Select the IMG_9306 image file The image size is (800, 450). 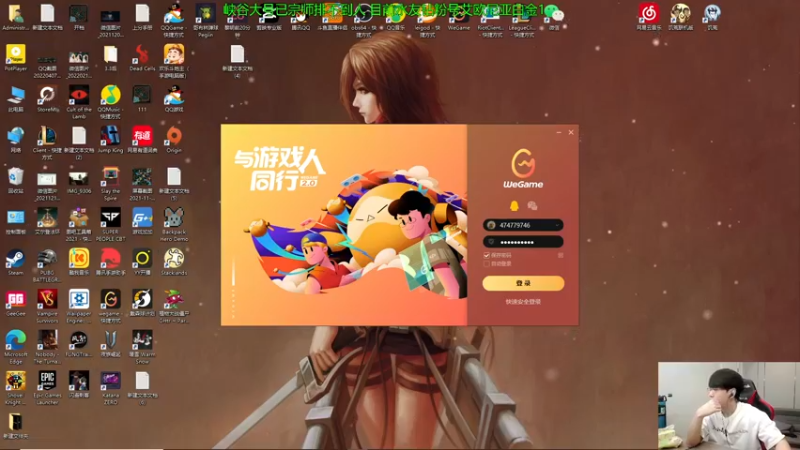tap(79, 182)
